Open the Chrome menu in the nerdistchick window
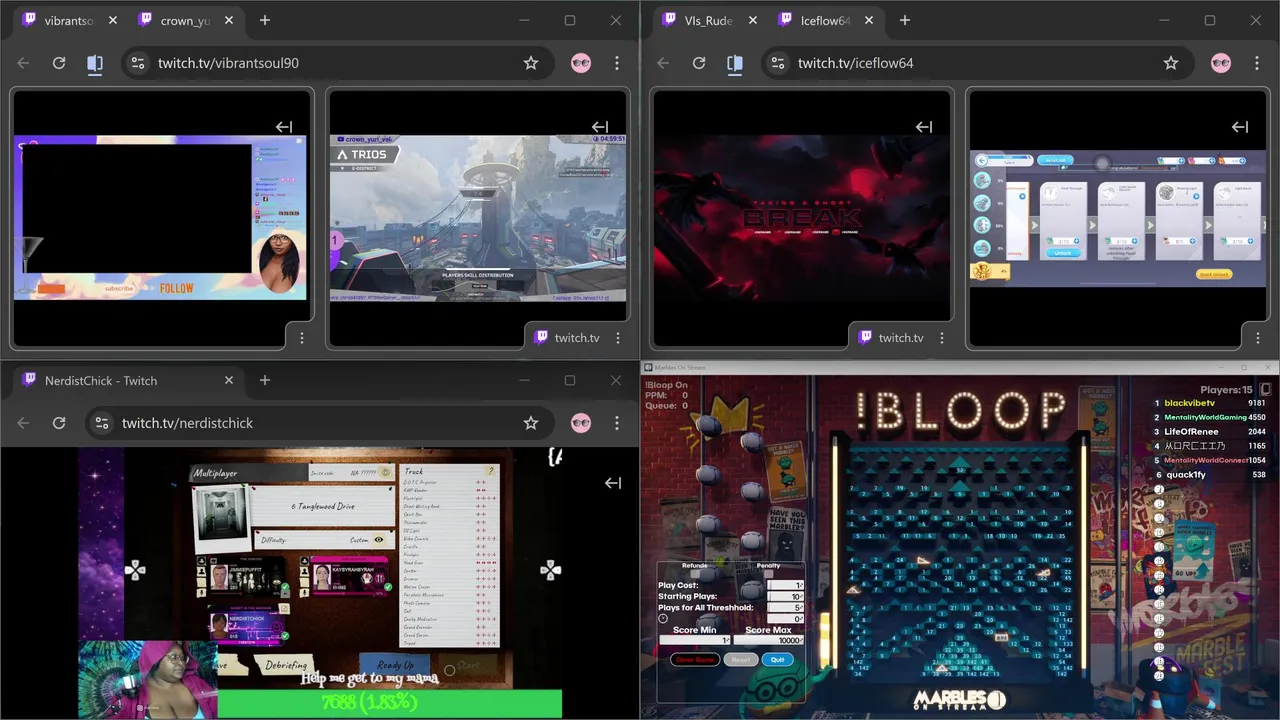This screenshot has width=1280, height=720. click(617, 423)
